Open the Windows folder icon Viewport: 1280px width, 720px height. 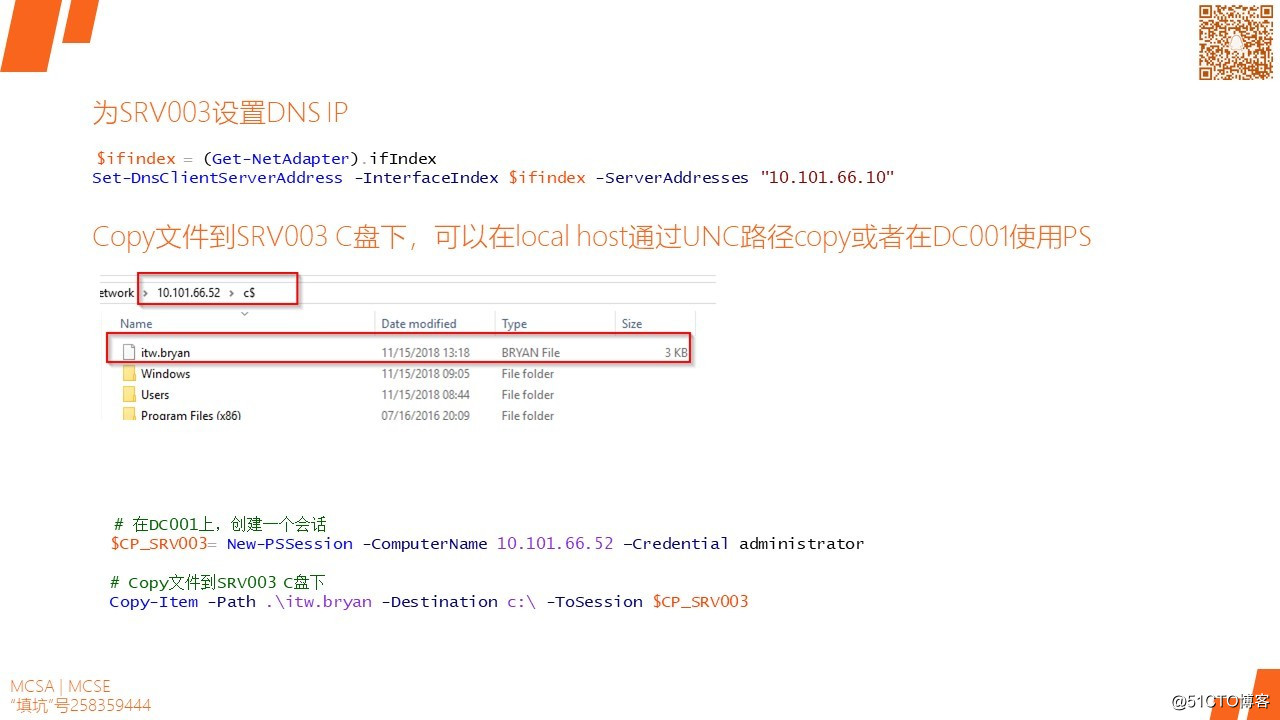click(x=128, y=373)
